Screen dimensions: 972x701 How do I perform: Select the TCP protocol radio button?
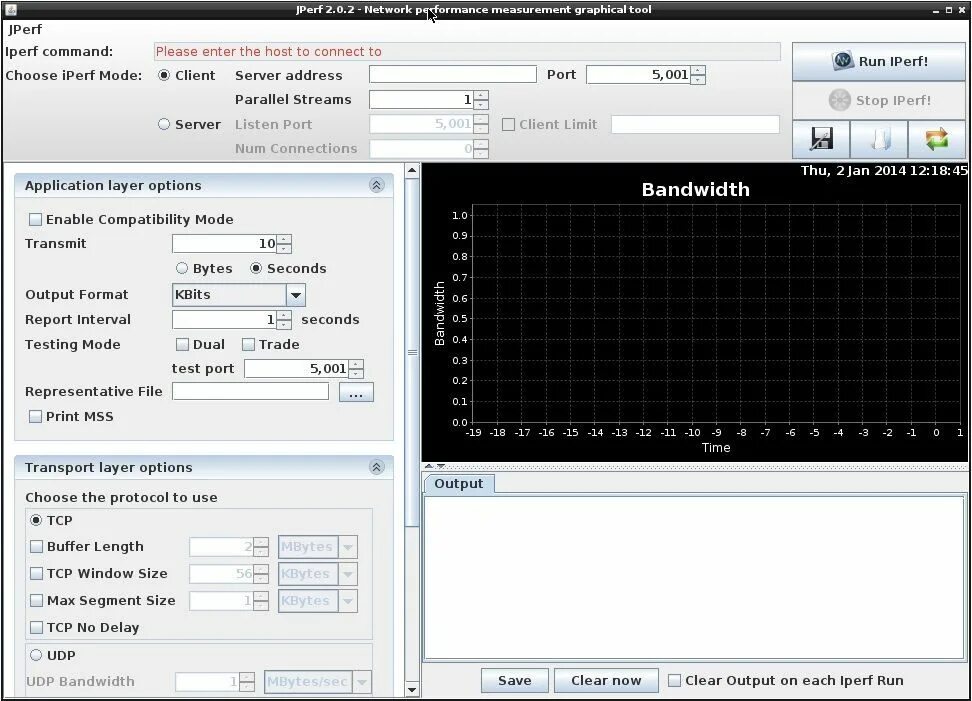tap(36, 520)
